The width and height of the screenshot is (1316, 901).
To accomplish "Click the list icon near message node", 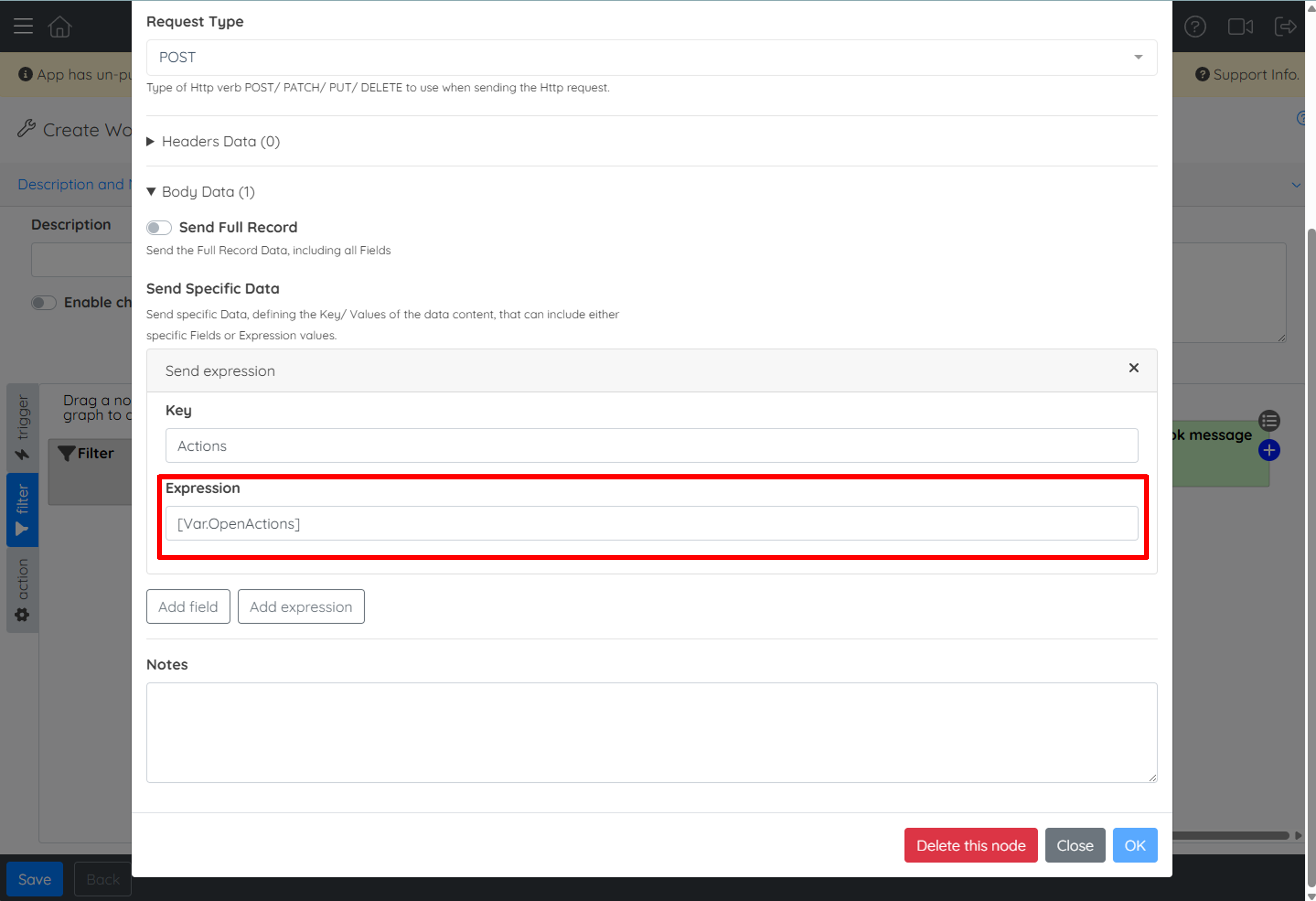I will click(x=1269, y=421).
